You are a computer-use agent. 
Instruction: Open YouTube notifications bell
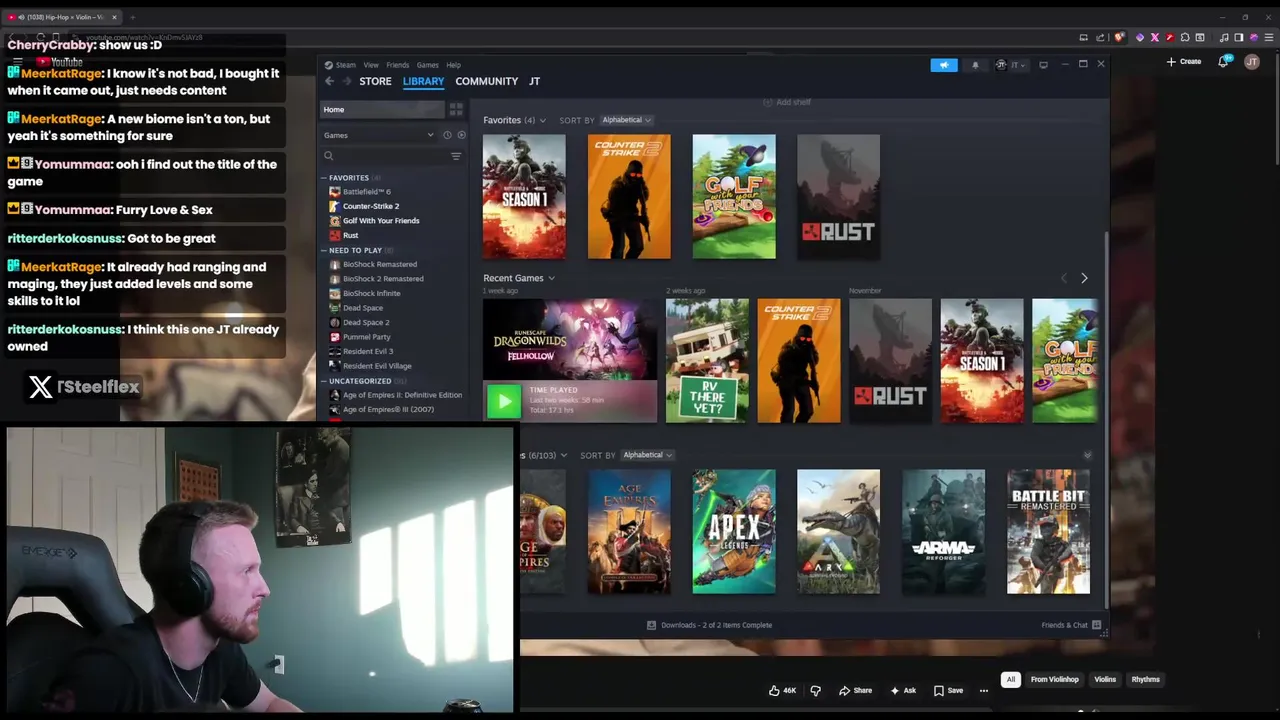[x=1223, y=61]
